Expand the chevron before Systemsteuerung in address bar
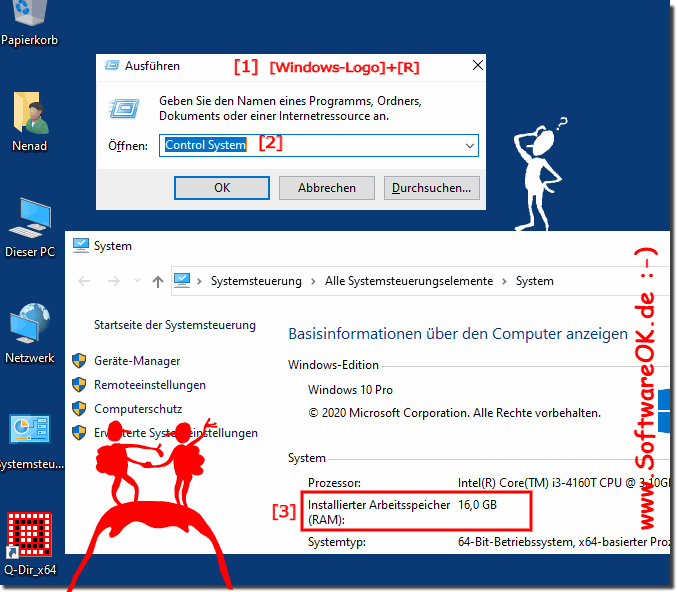677x592 pixels. [x=199, y=282]
